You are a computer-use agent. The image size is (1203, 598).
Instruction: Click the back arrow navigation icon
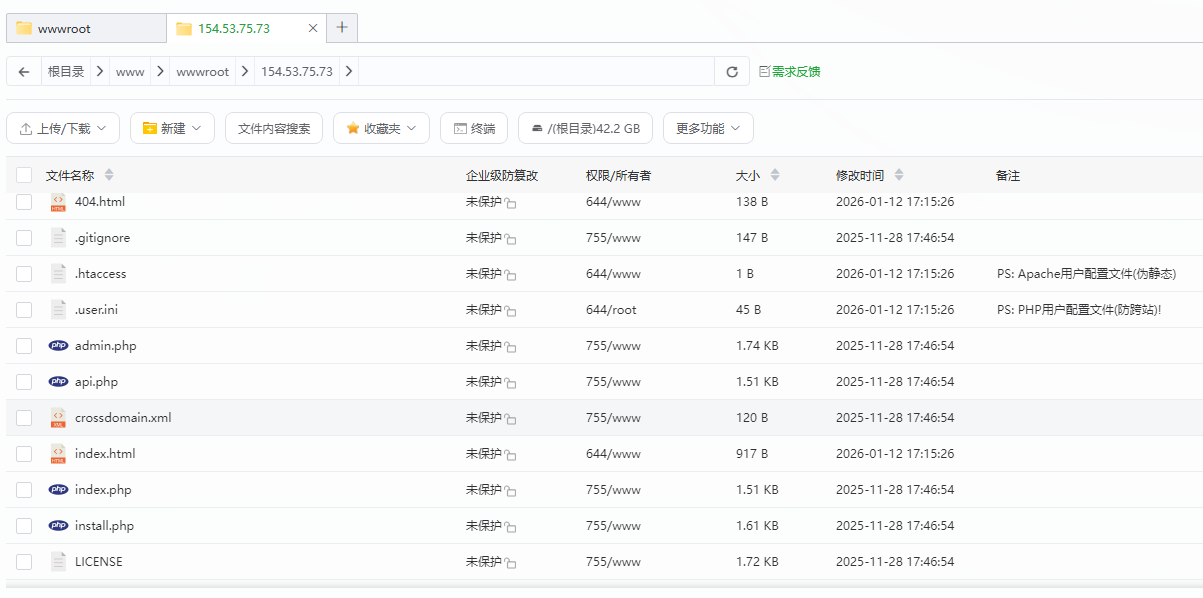[24, 72]
